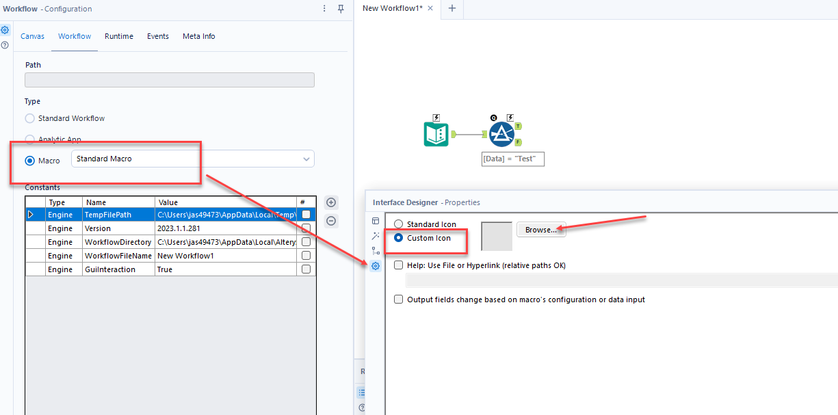Click the Help file or hyperlink text field
This screenshot has width=838, height=415.
pos(622,280)
